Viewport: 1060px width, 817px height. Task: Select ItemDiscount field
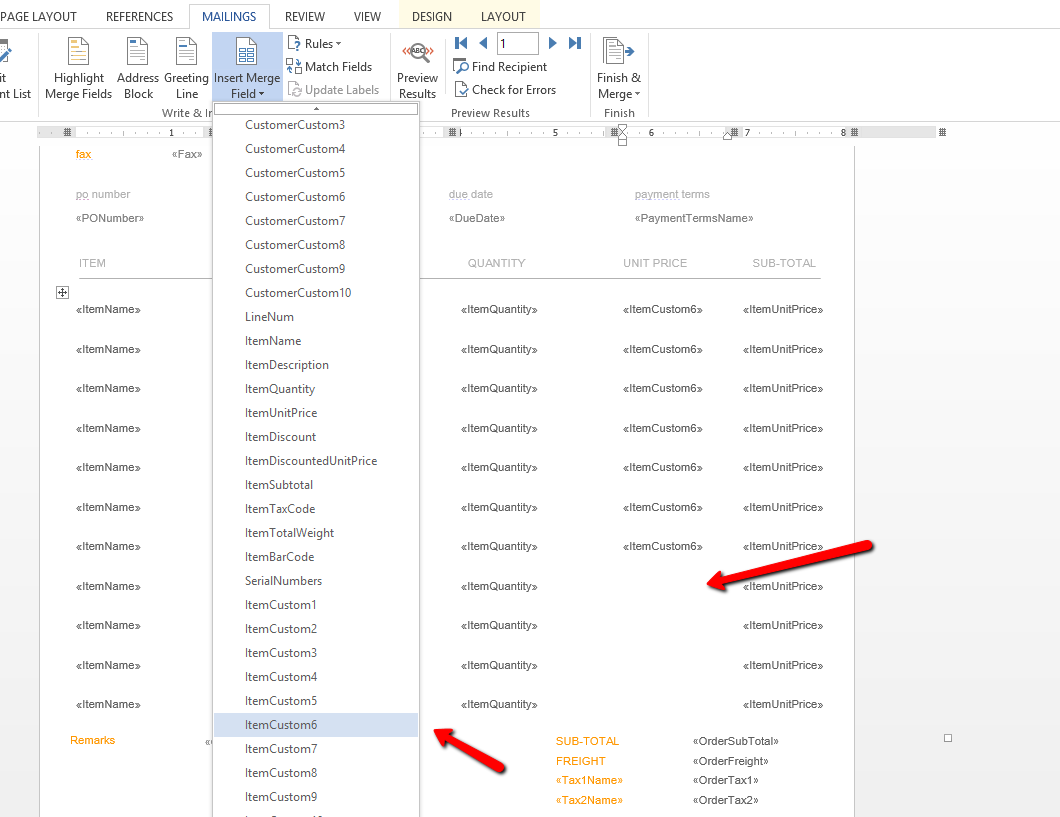(316, 437)
